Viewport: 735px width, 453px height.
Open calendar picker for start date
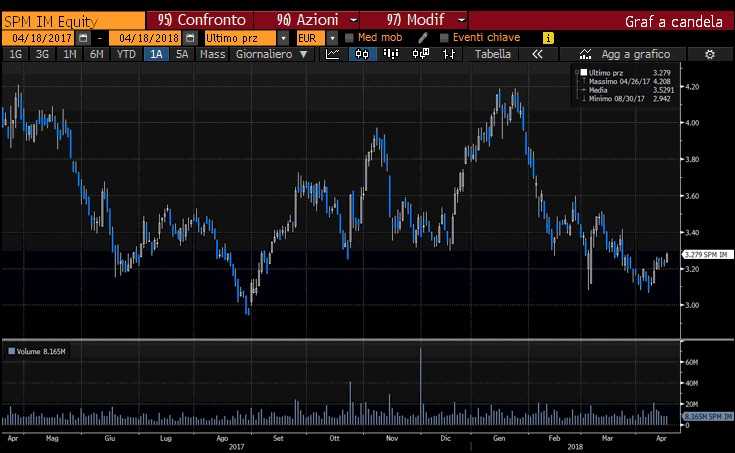(x=83, y=37)
